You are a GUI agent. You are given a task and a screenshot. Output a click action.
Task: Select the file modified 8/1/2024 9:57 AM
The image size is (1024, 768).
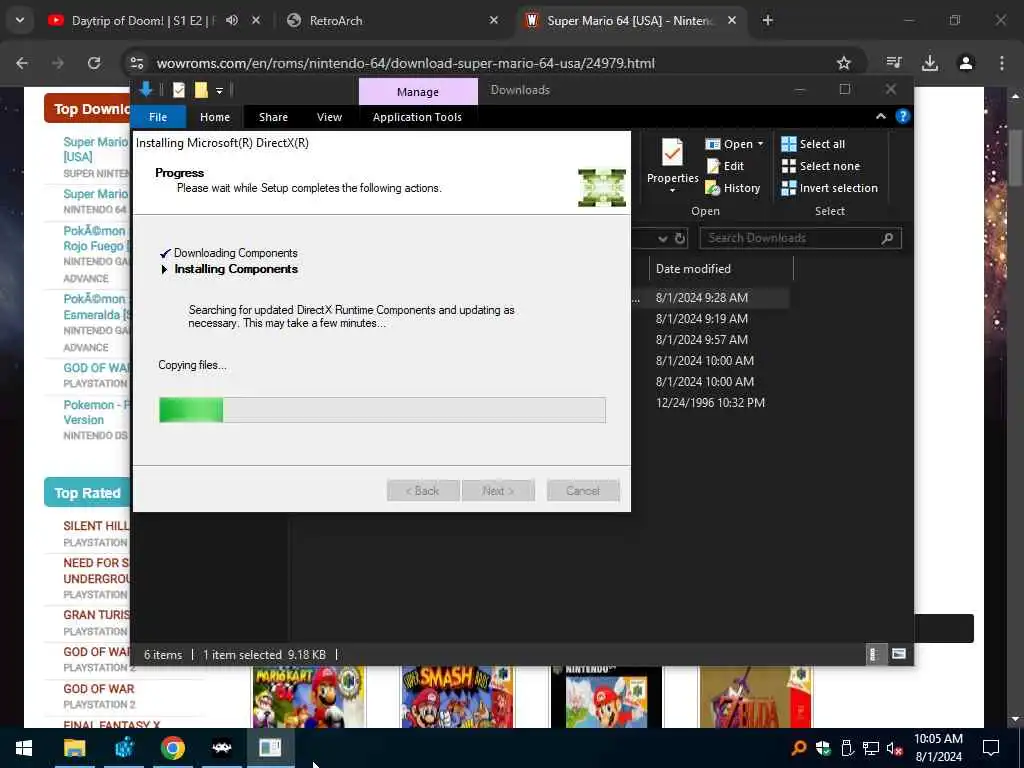tap(701, 340)
